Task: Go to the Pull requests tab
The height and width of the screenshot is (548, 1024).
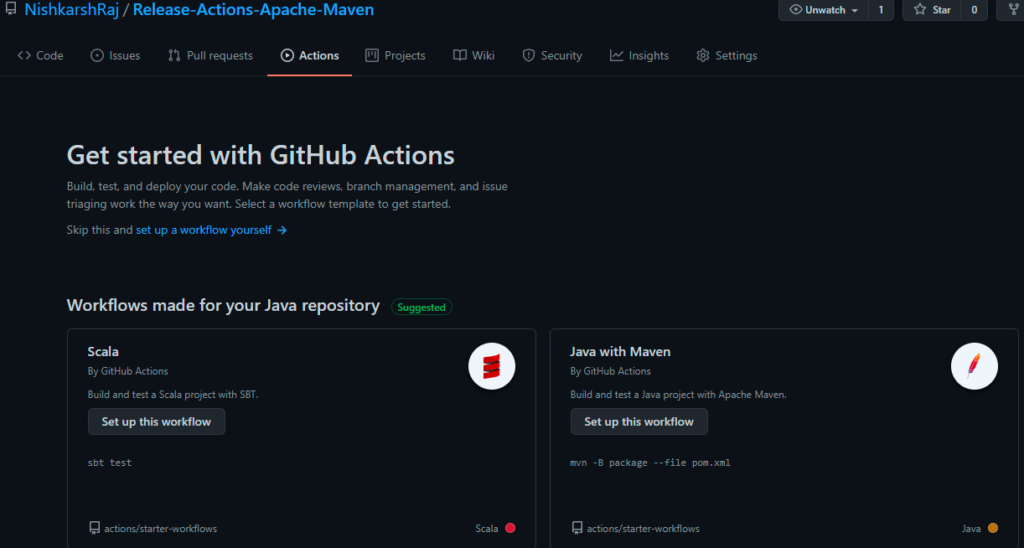Action: tap(210, 56)
